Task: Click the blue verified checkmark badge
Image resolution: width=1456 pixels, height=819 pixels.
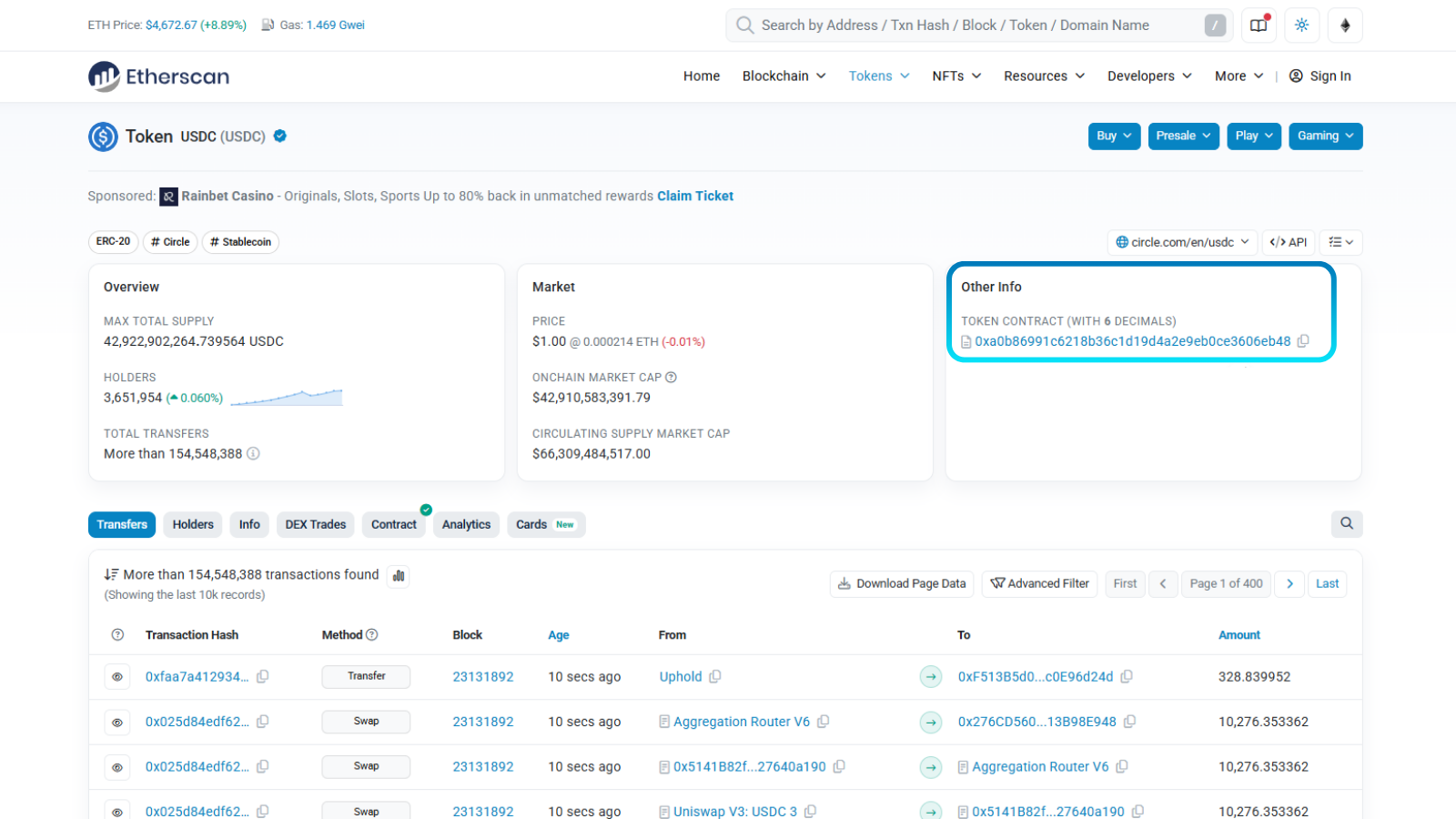Action: click(x=280, y=136)
